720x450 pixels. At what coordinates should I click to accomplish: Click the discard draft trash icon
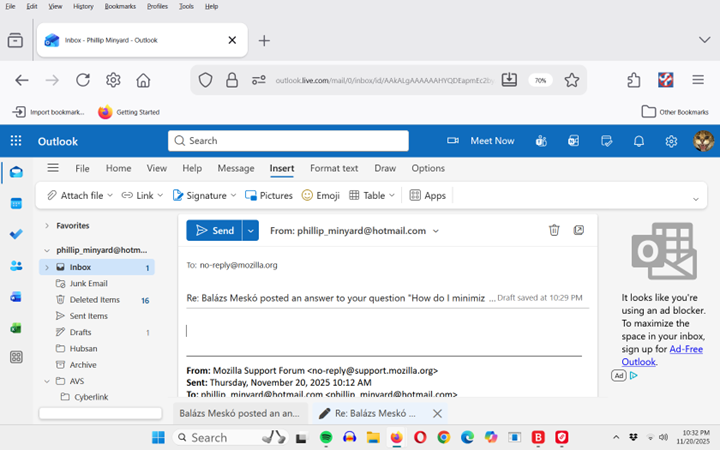click(554, 230)
